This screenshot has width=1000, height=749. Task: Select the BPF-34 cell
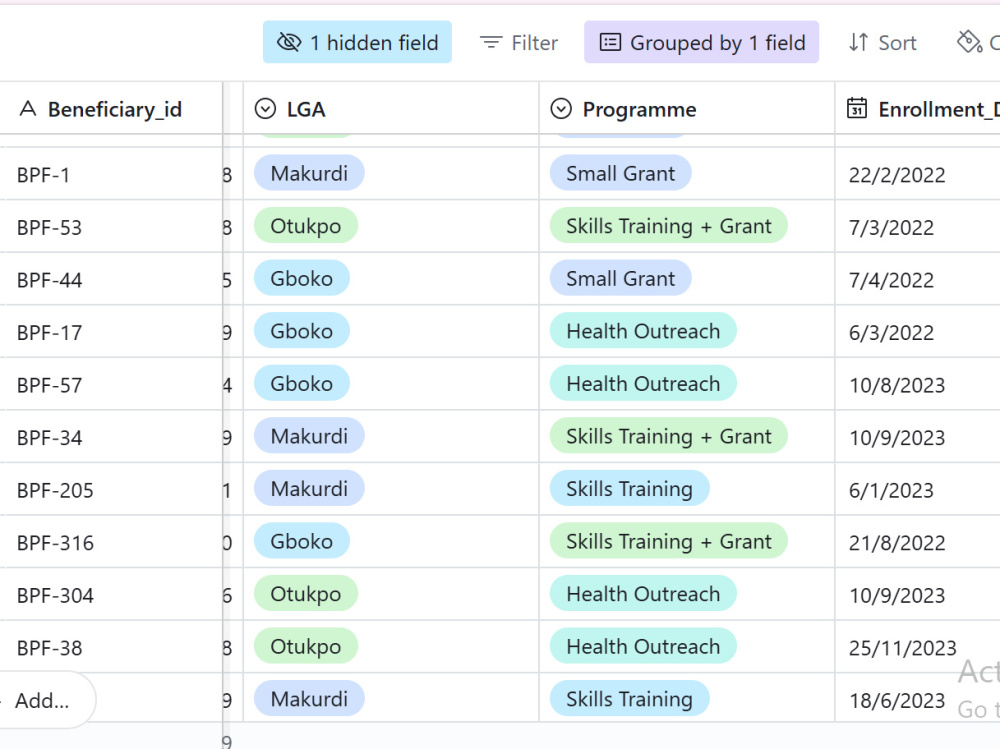click(111, 437)
